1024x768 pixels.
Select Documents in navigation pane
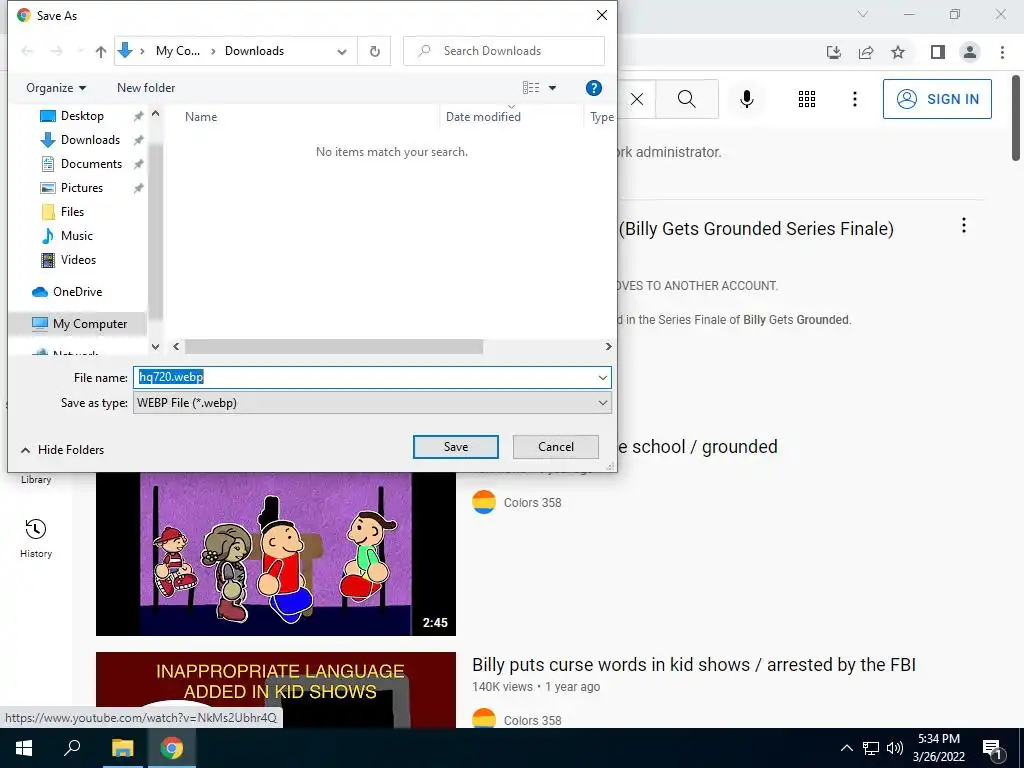tap(91, 164)
